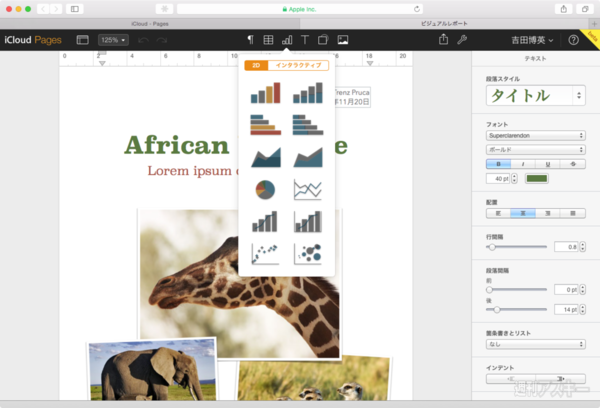600x408 pixels.
Task: Click the undo arrow in toolbar
Action: click(x=143, y=40)
